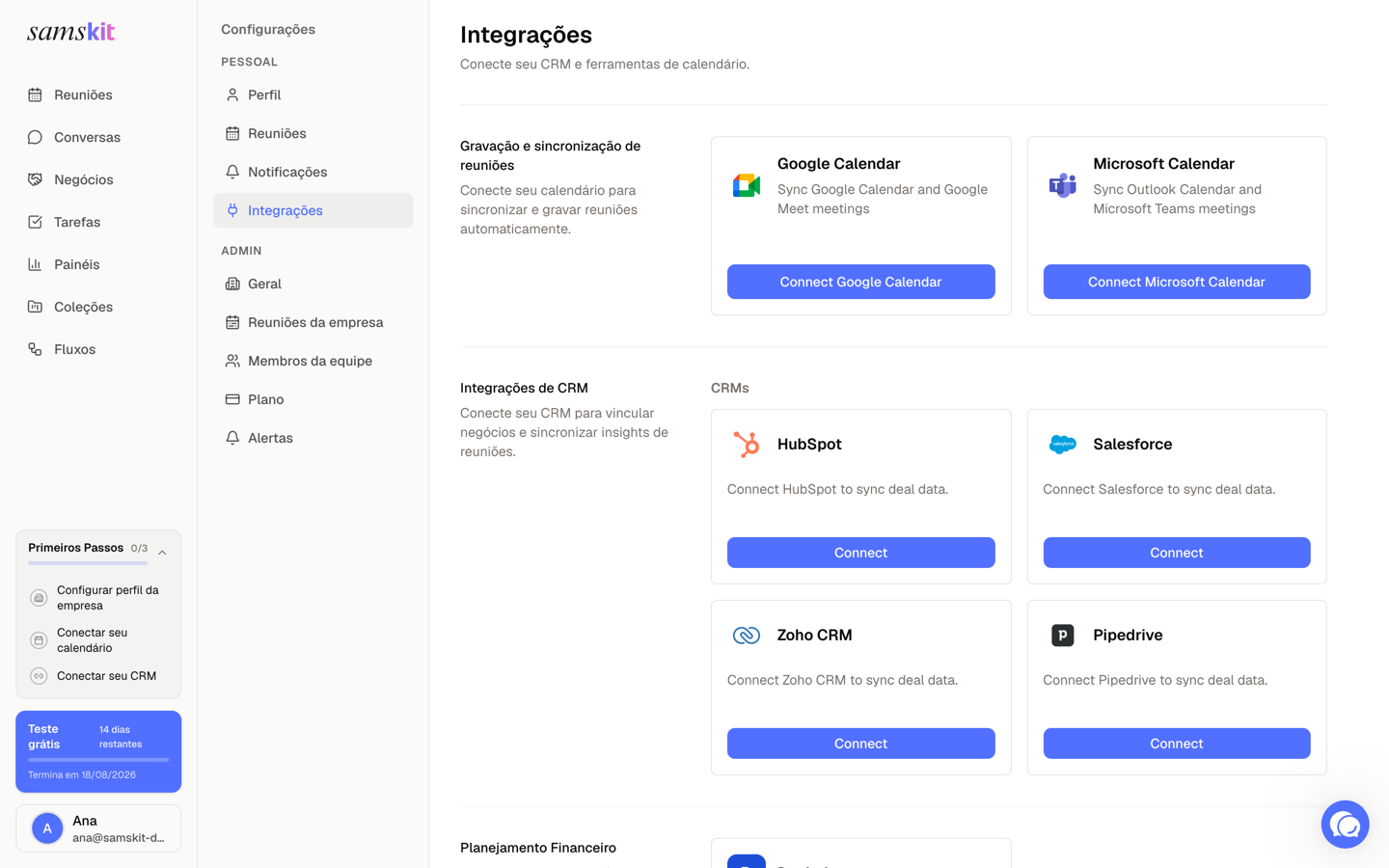
Task: Open Reuniões in main sidebar
Action: tap(98, 95)
